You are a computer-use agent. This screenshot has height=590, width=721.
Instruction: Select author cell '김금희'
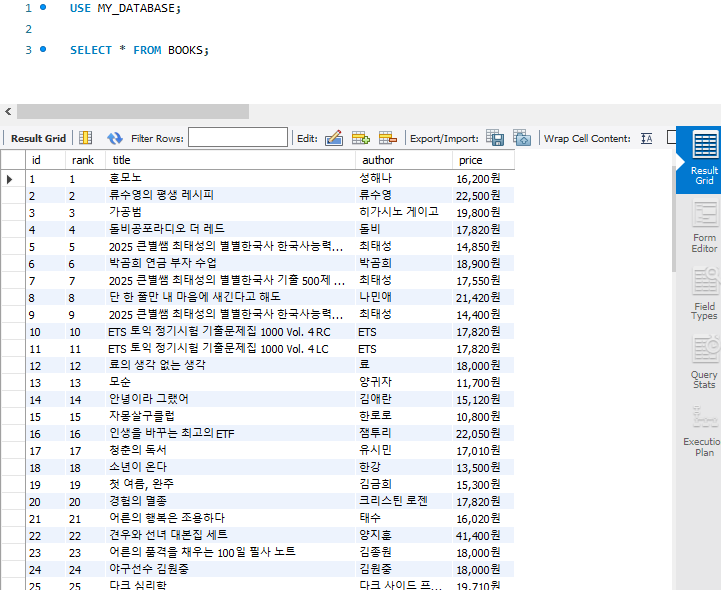point(404,485)
